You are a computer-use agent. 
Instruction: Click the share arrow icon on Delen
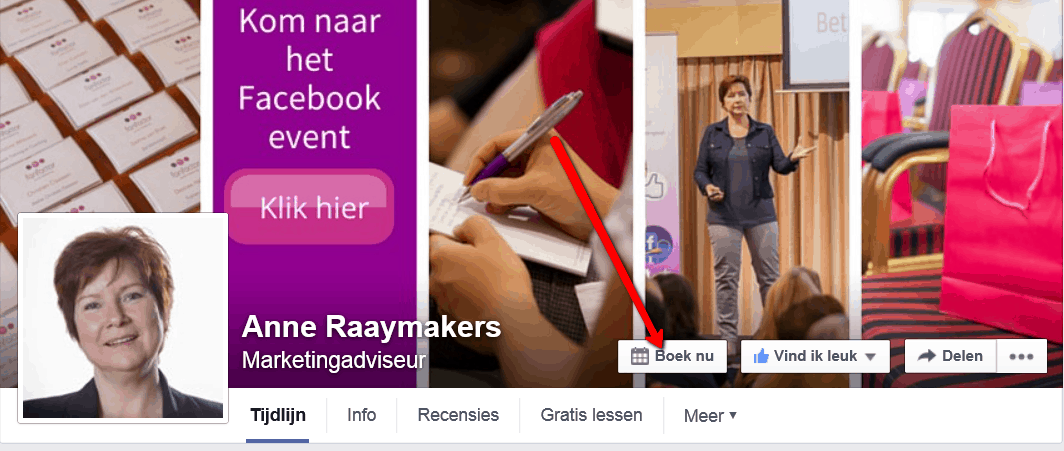926,356
